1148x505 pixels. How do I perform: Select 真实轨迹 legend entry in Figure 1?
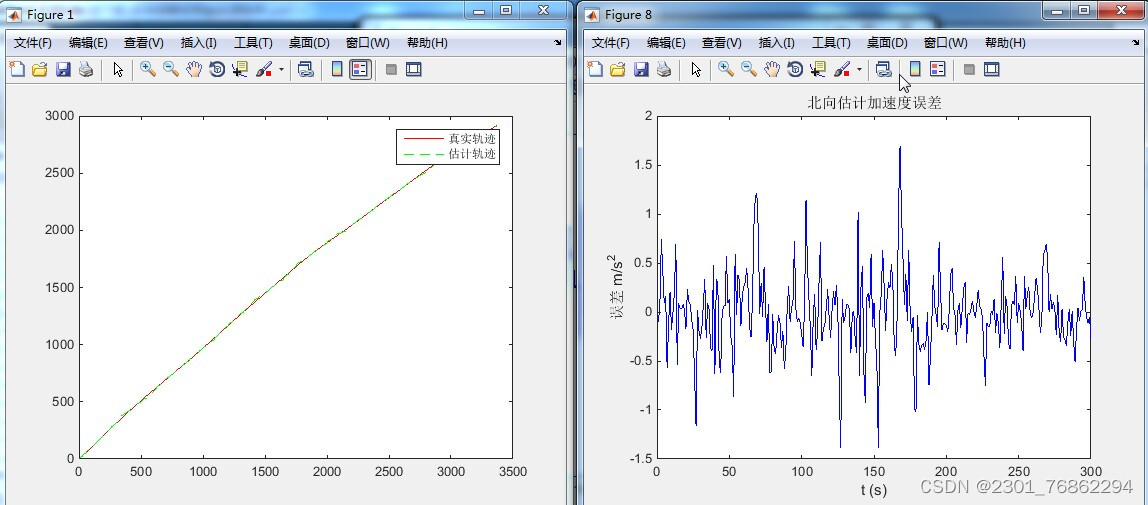[x=449, y=138]
